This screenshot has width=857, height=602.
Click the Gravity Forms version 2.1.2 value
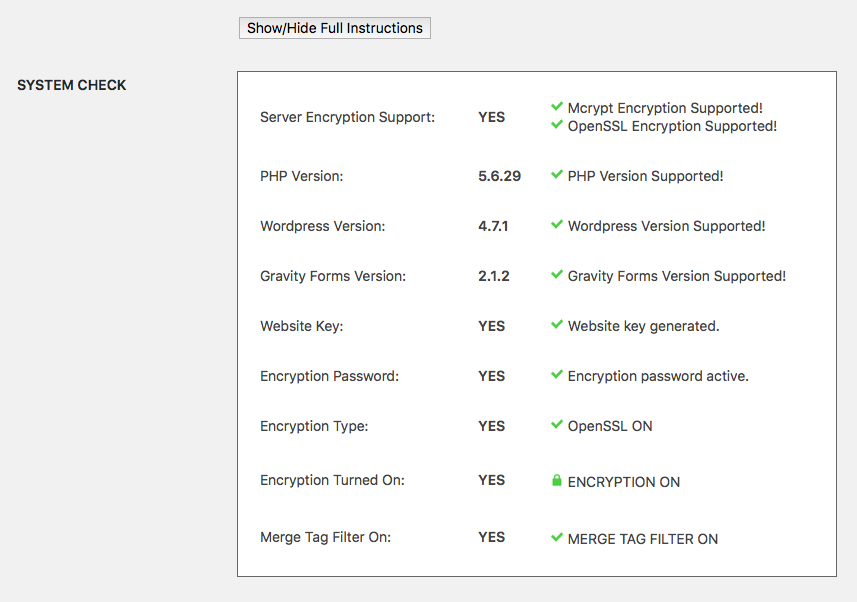(493, 275)
